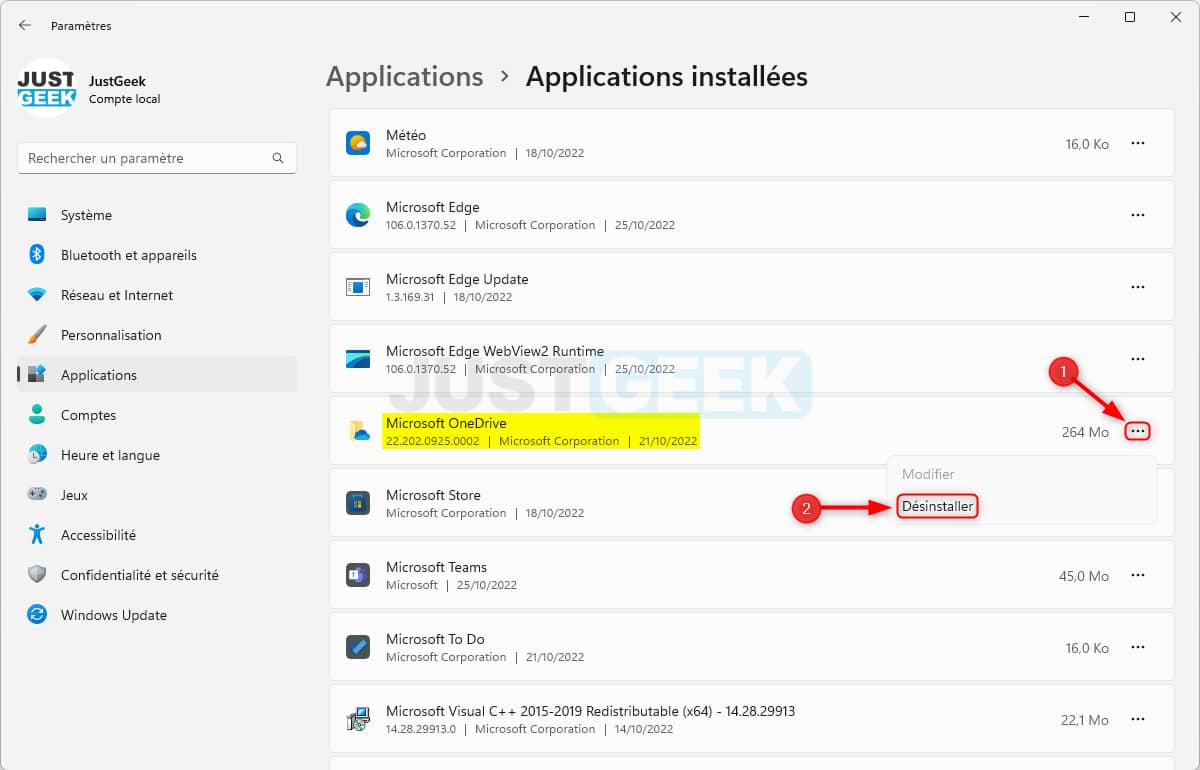1200x770 pixels.
Task: Select the Microsoft OneDrive entry name
Action: pos(446,423)
